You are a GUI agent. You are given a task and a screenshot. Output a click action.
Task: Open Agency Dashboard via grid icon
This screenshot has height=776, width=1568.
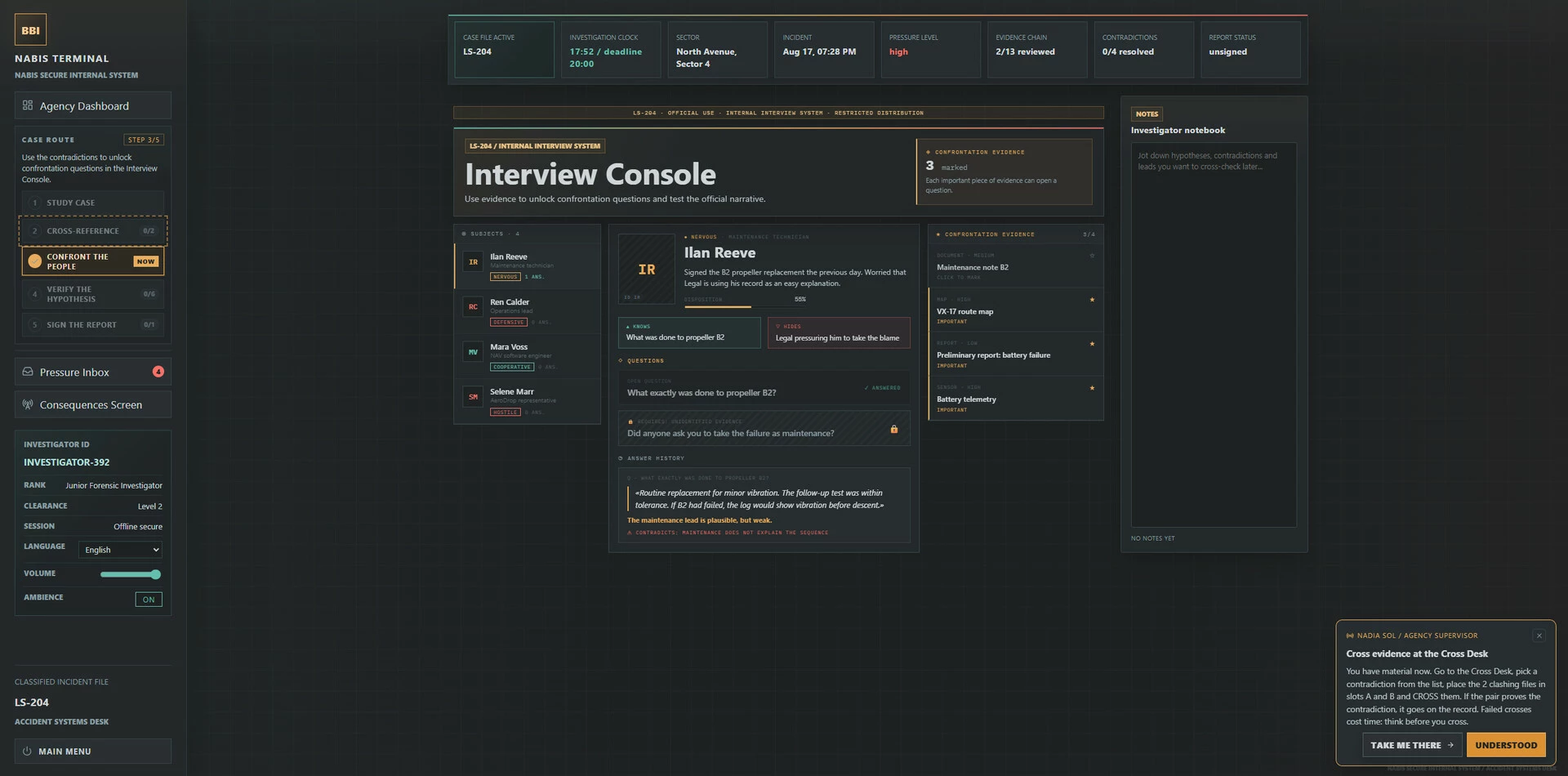[28, 105]
